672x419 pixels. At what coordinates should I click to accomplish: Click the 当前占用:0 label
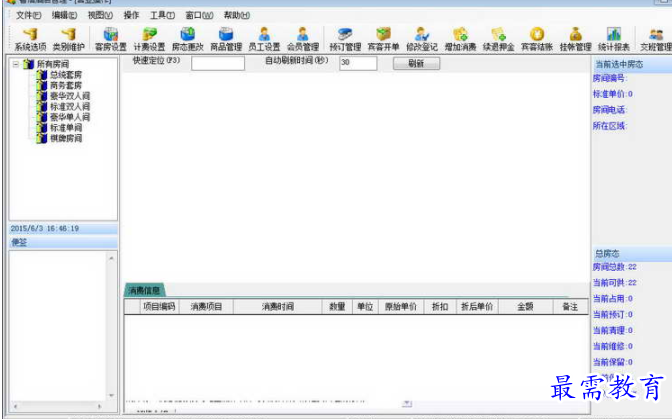(612, 299)
